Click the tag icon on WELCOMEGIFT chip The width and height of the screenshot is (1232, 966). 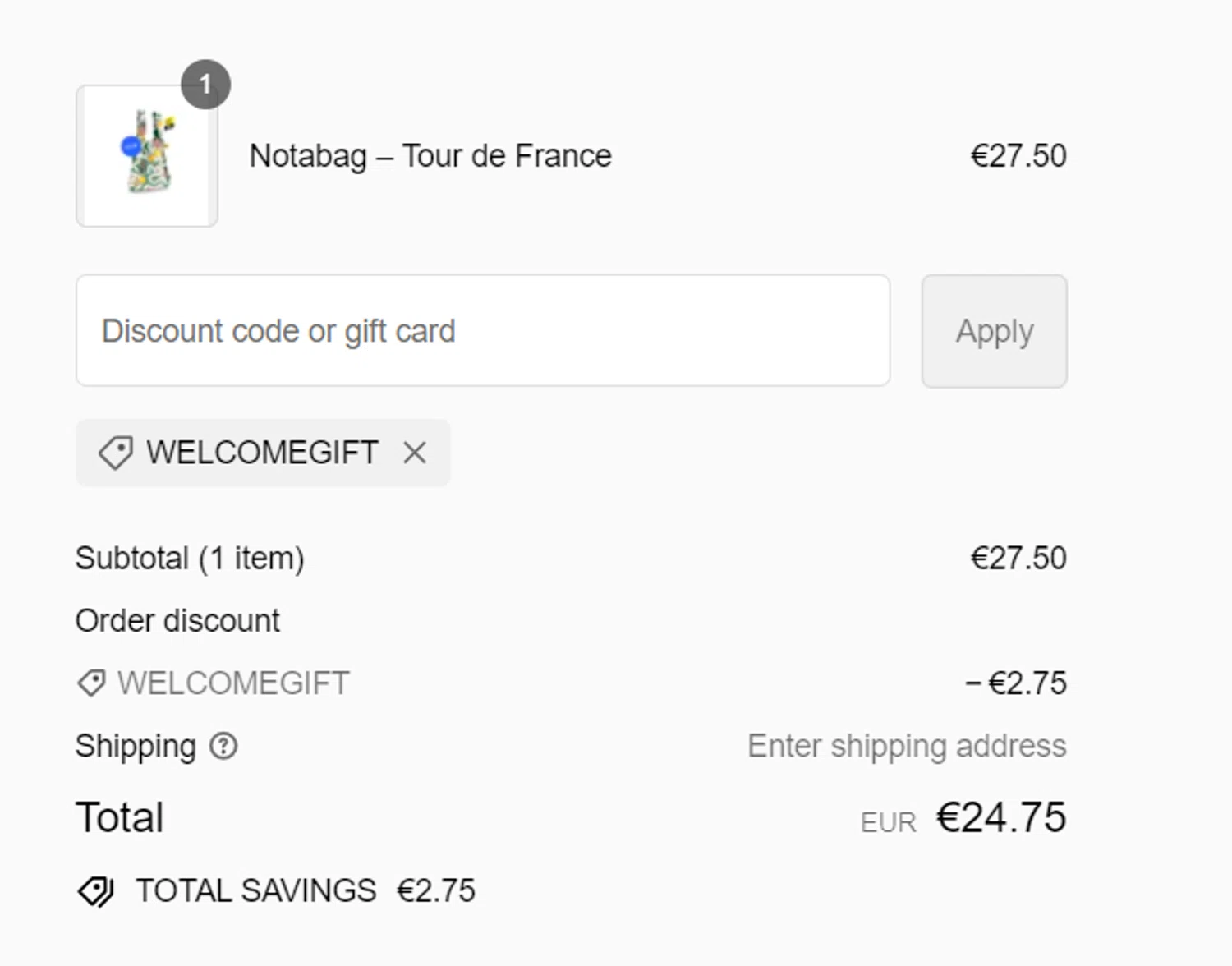pyautogui.click(x=116, y=453)
